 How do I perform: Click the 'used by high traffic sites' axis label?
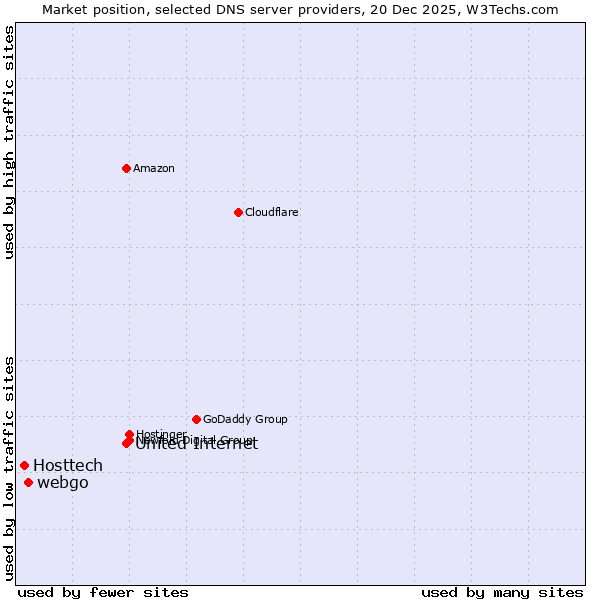(x=9, y=142)
